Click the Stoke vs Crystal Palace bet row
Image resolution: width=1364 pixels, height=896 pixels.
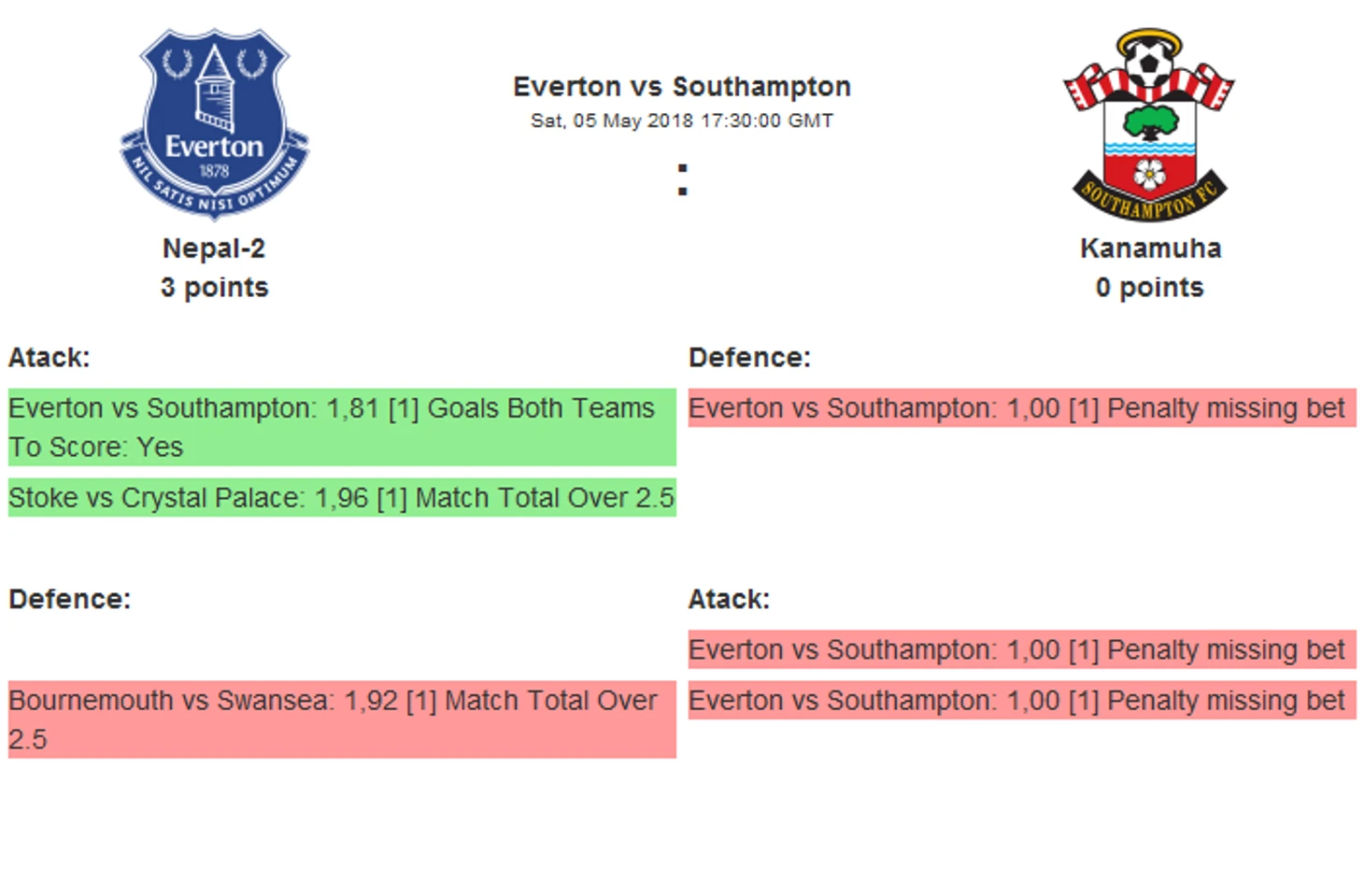pos(342,498)
